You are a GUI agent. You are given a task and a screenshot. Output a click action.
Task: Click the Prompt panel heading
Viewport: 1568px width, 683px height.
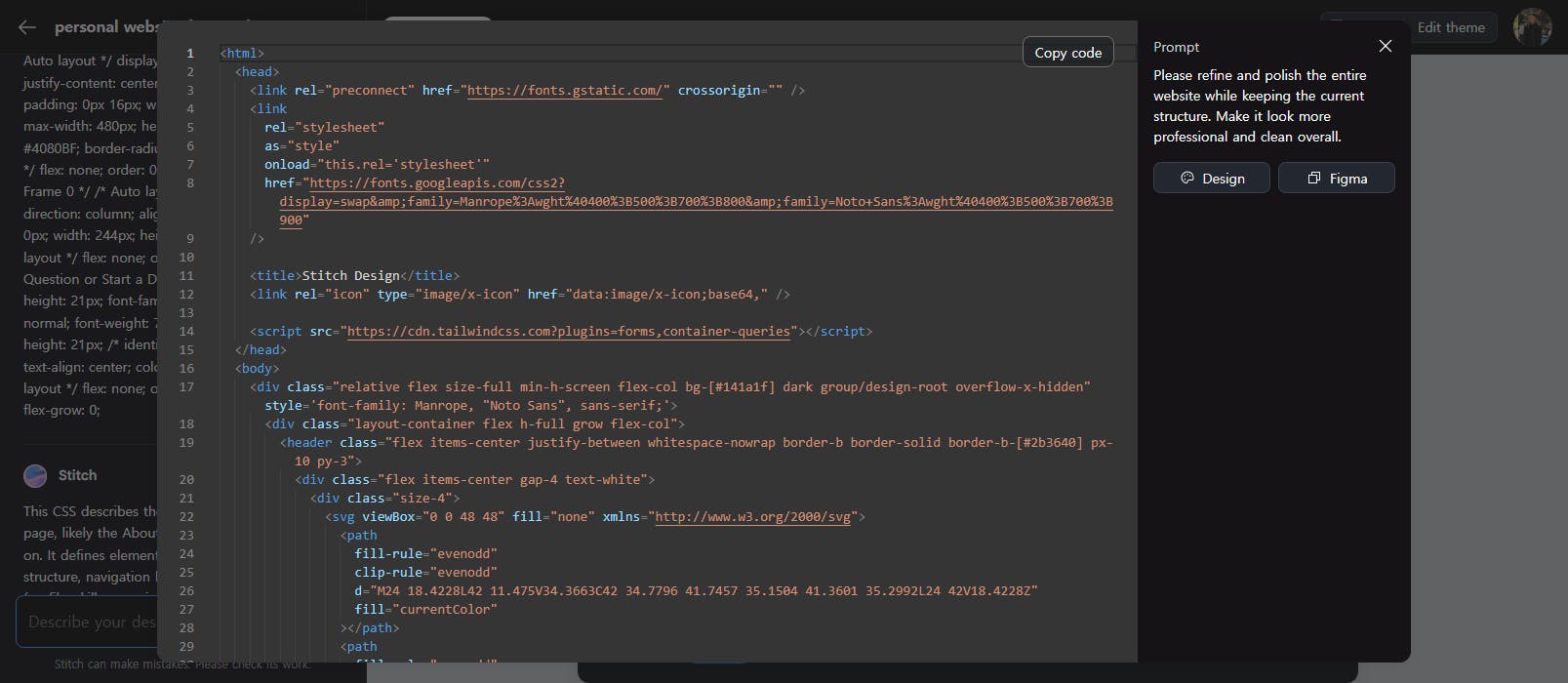pos(1176,47)
